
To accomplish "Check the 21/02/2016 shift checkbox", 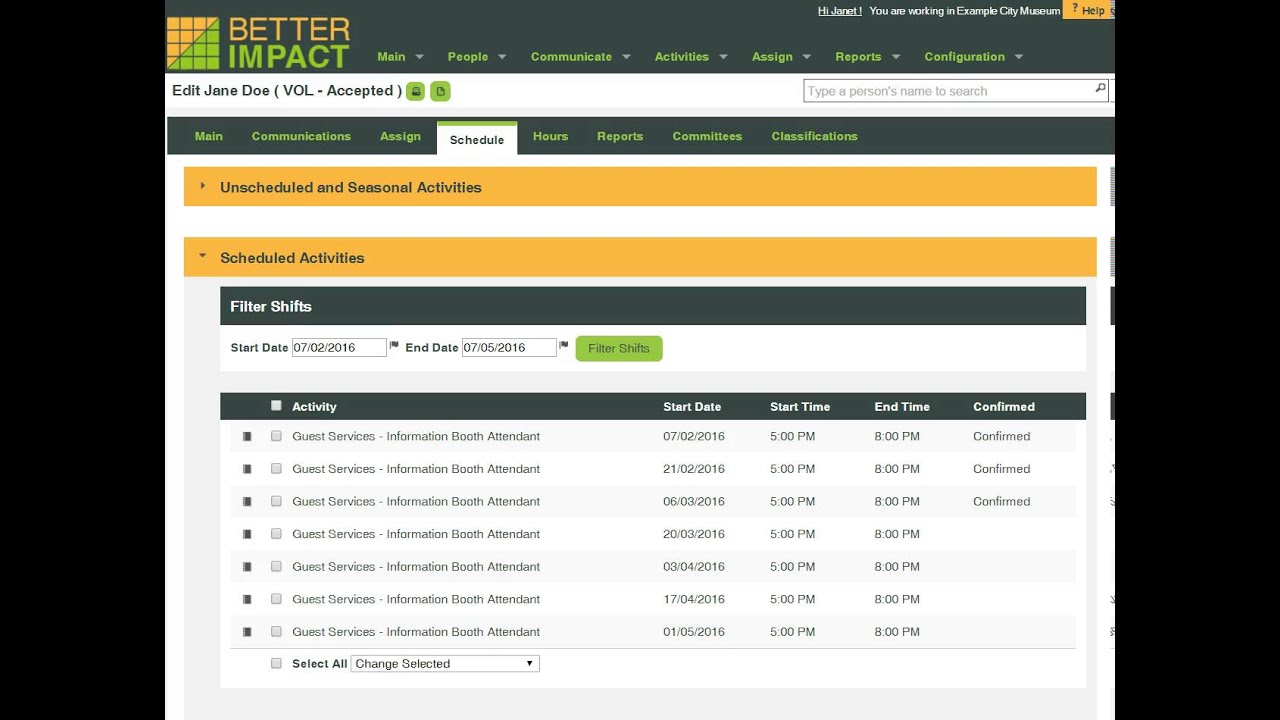I will point(276,468).
